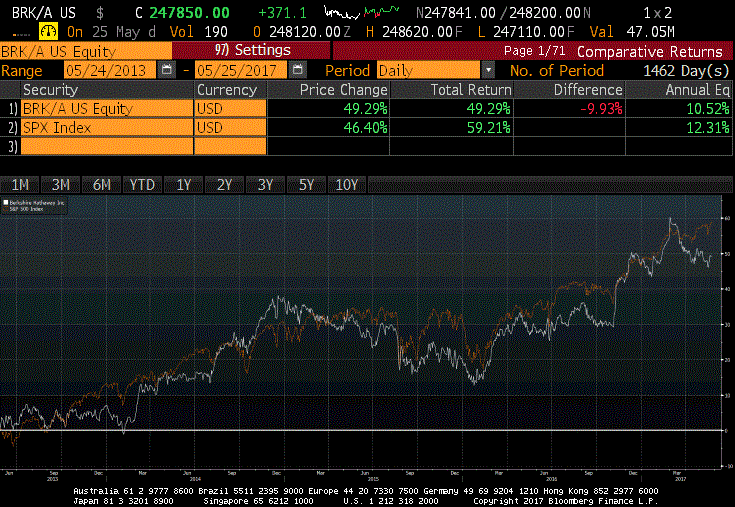Open the Daily period combo box
Screen dimensions: 735x507
[429, 70]
